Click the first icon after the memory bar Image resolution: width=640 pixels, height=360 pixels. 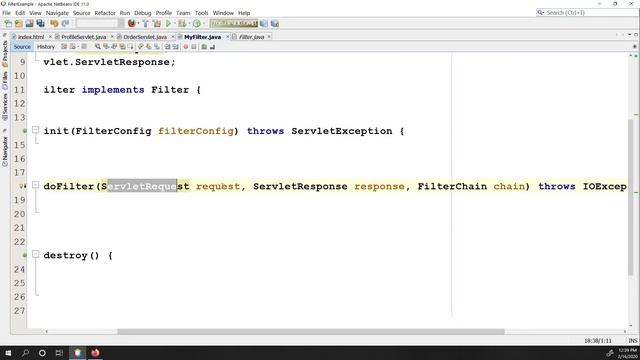[264, 24]
